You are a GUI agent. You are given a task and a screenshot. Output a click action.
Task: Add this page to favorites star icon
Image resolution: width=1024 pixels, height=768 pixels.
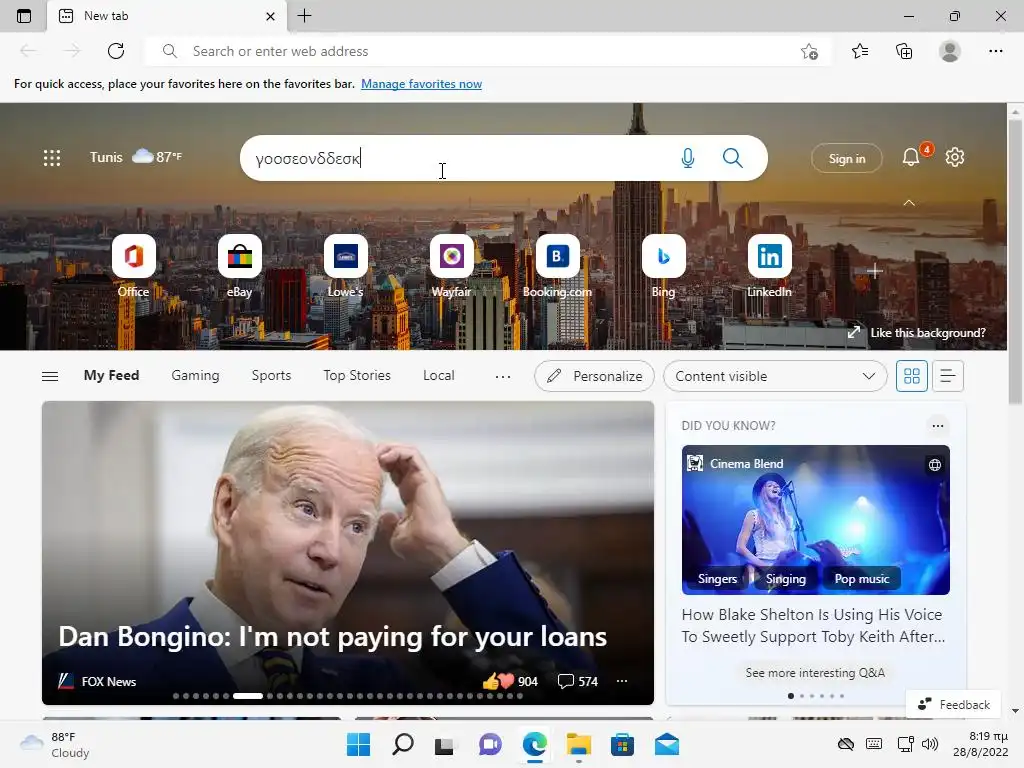pos(809,51)
